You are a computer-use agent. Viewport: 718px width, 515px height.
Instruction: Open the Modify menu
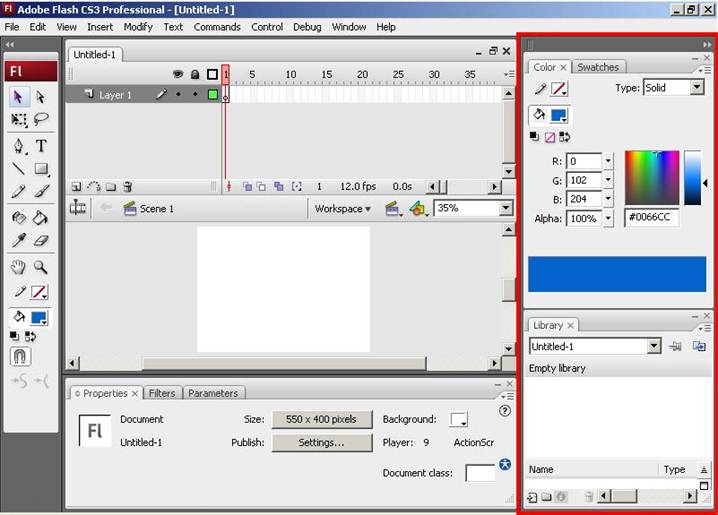click(138, 27)
